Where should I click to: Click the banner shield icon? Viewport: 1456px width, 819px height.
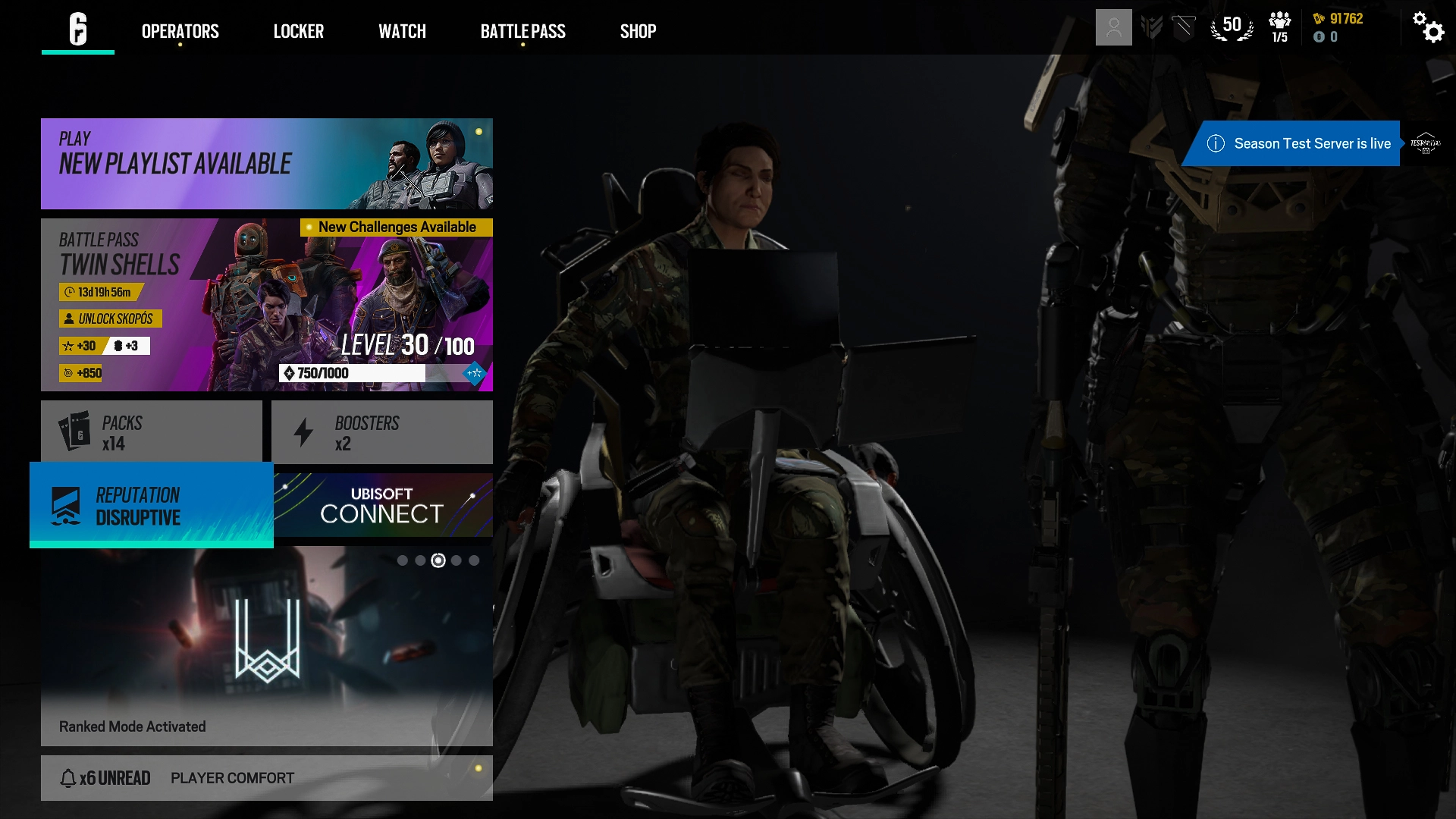(x=1183, y=28)
